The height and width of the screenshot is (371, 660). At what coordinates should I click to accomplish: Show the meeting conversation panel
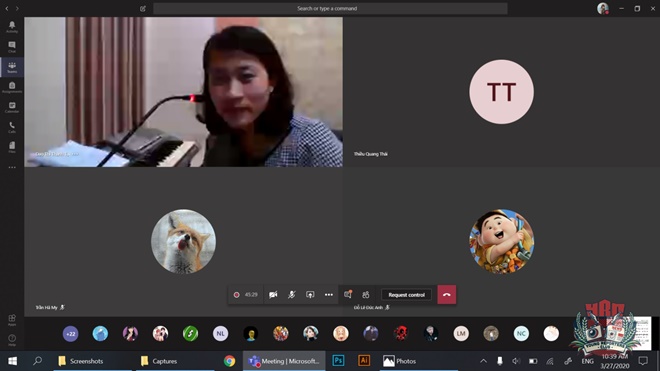[348, 295]
